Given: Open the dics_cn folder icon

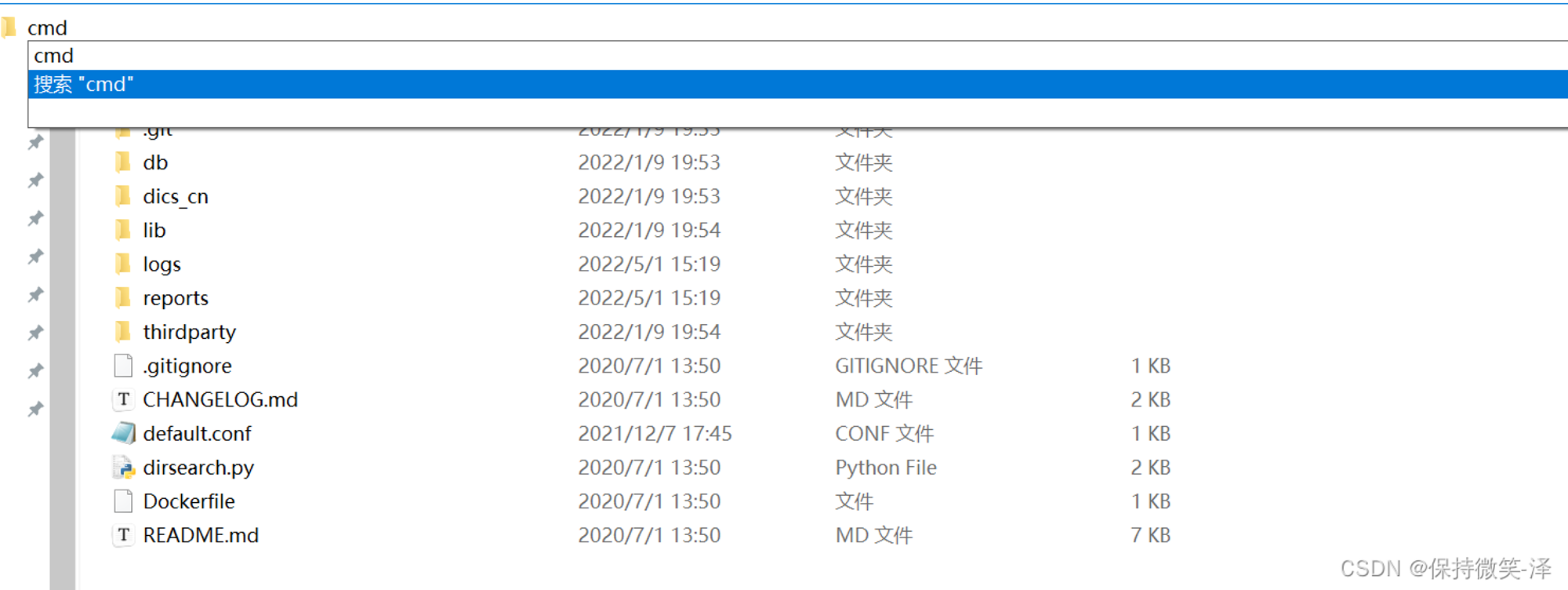Looking at the screenshot, I should pyautogui.click(x=123, y=196).
